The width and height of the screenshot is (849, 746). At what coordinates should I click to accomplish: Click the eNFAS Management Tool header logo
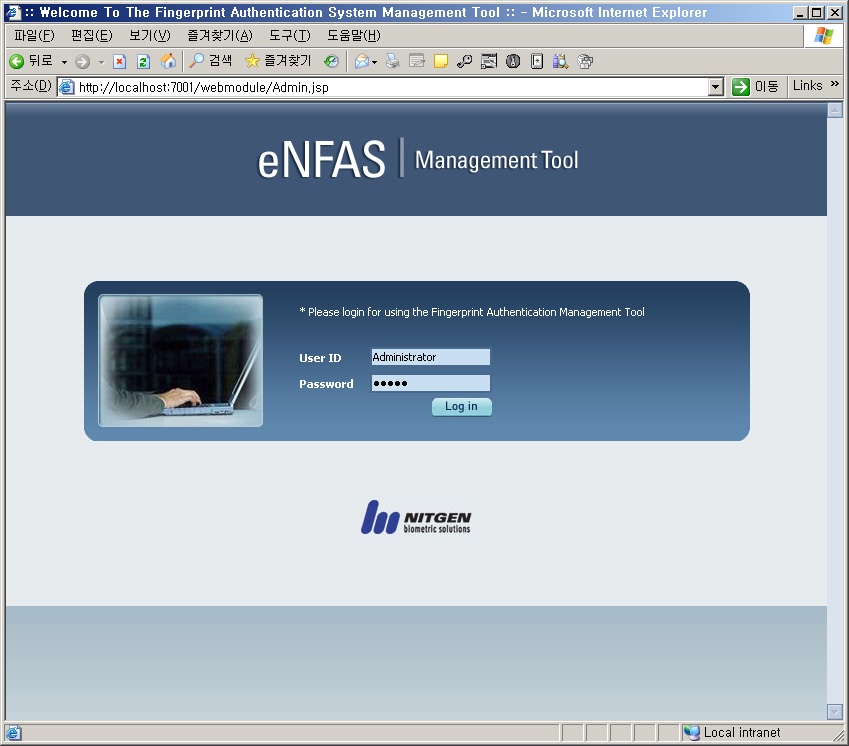coord(417,159)
